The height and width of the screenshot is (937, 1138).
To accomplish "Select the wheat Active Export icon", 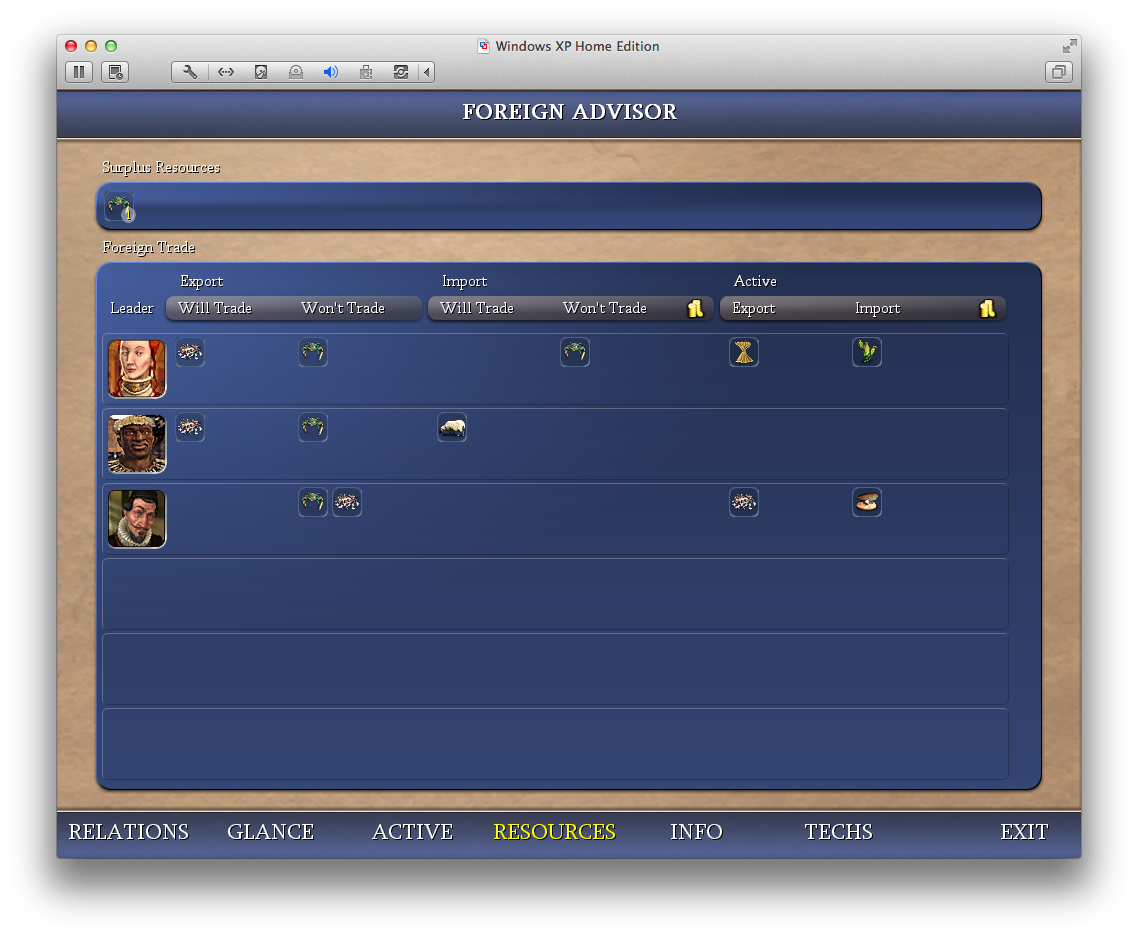I will click(744, 353).
